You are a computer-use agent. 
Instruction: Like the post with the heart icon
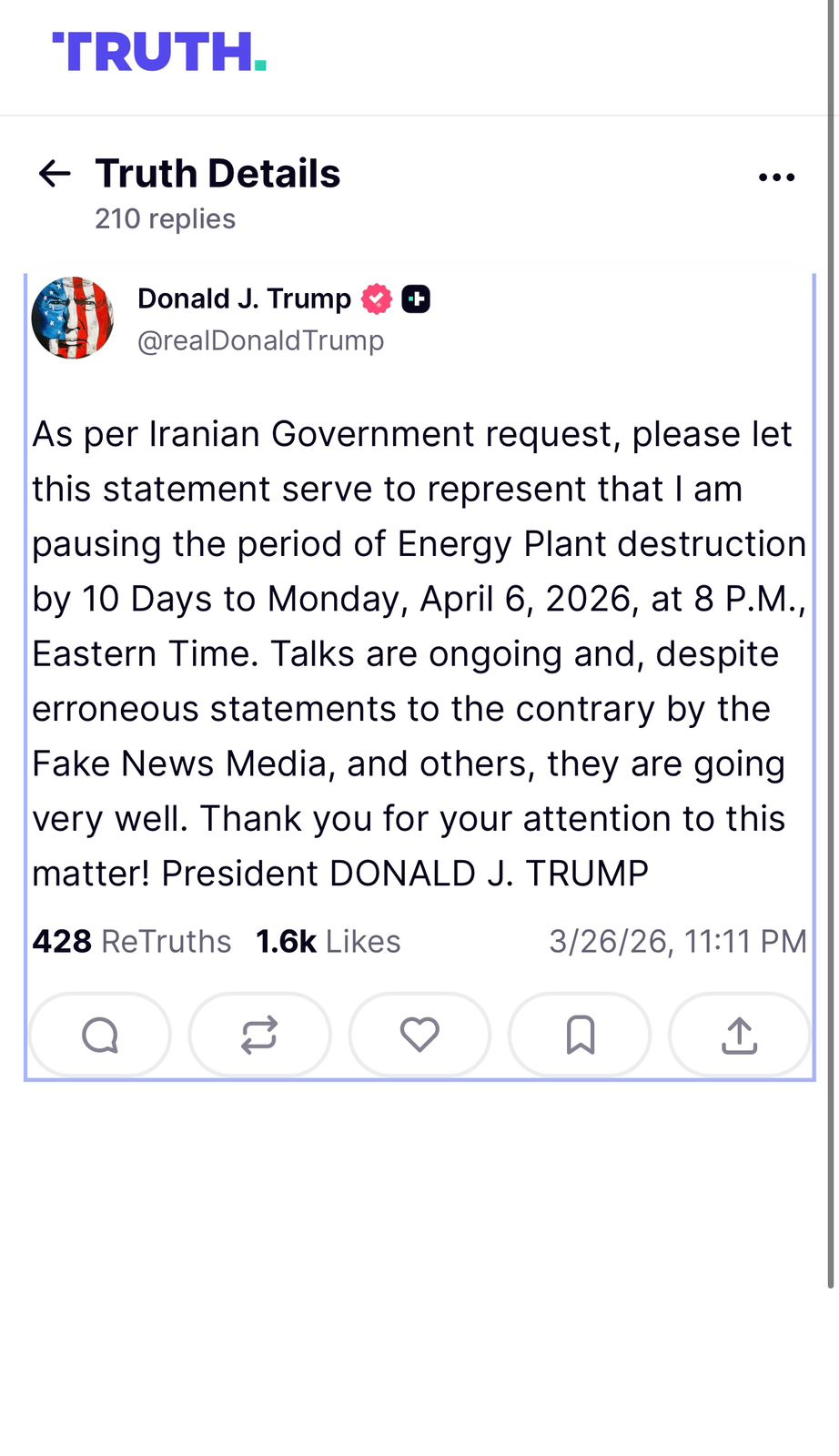pos(419,1035)
